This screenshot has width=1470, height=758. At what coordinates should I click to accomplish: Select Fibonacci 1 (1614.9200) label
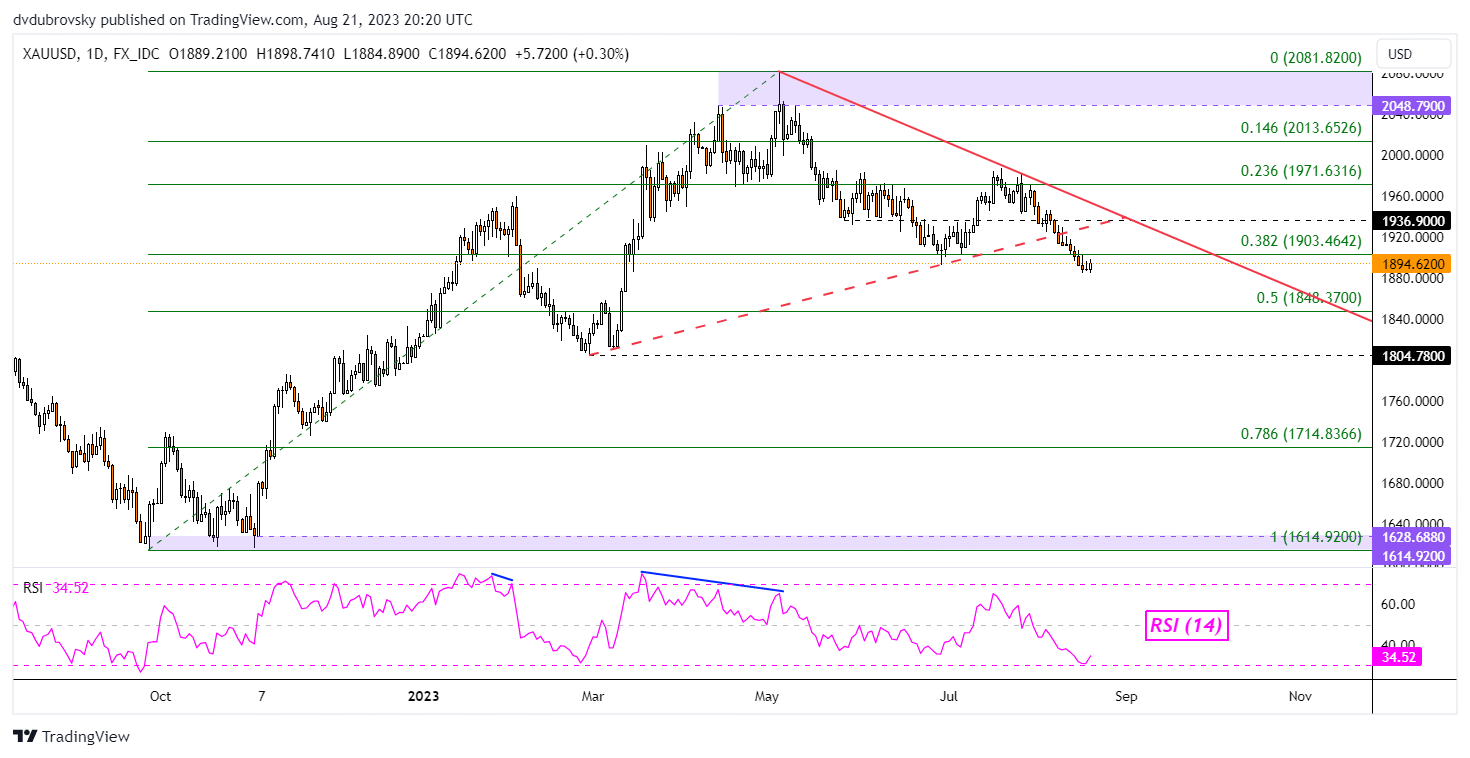click(x=1316, y=537)
